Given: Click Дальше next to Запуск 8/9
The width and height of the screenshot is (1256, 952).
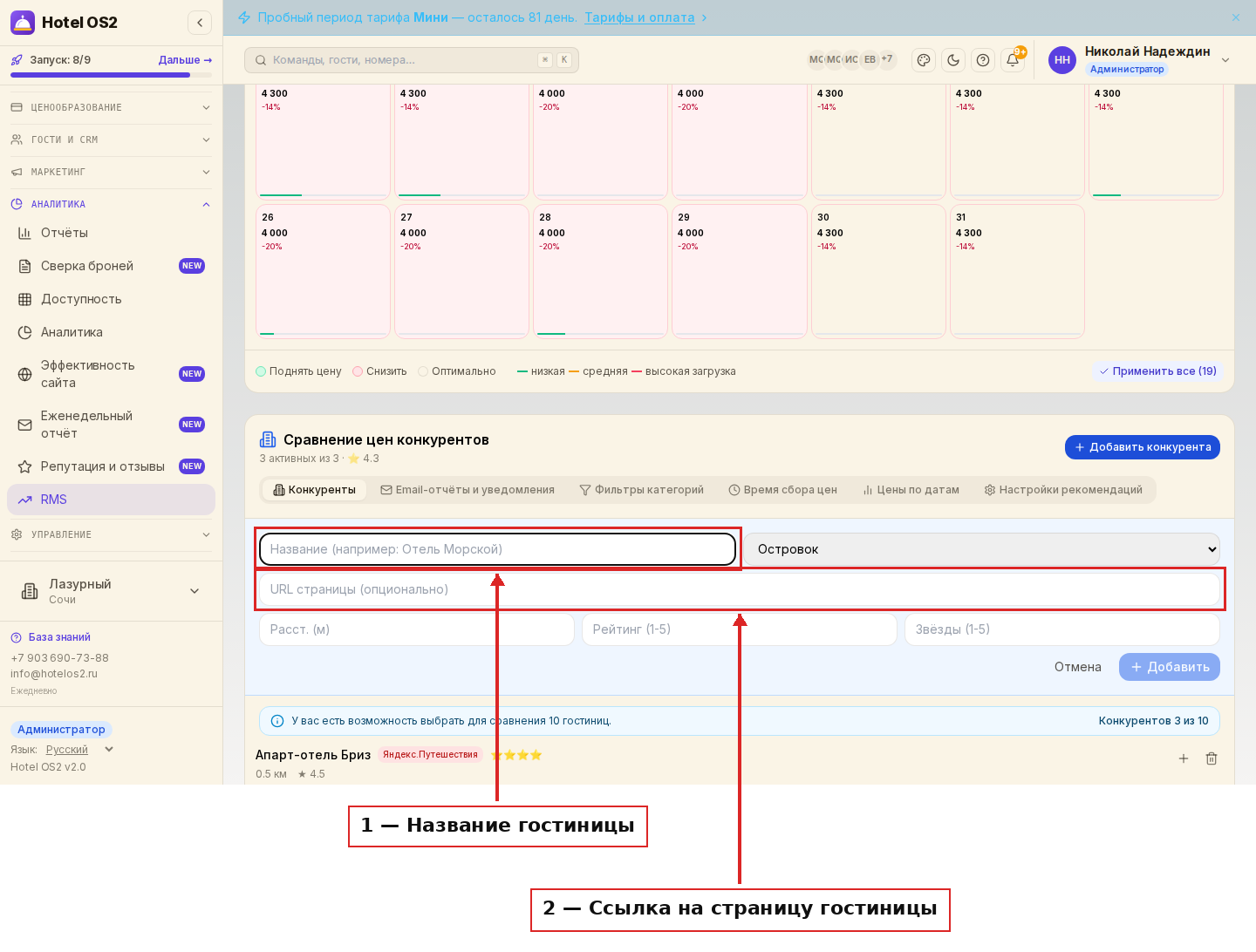Looking at the screenshot, I should [185, 60].
